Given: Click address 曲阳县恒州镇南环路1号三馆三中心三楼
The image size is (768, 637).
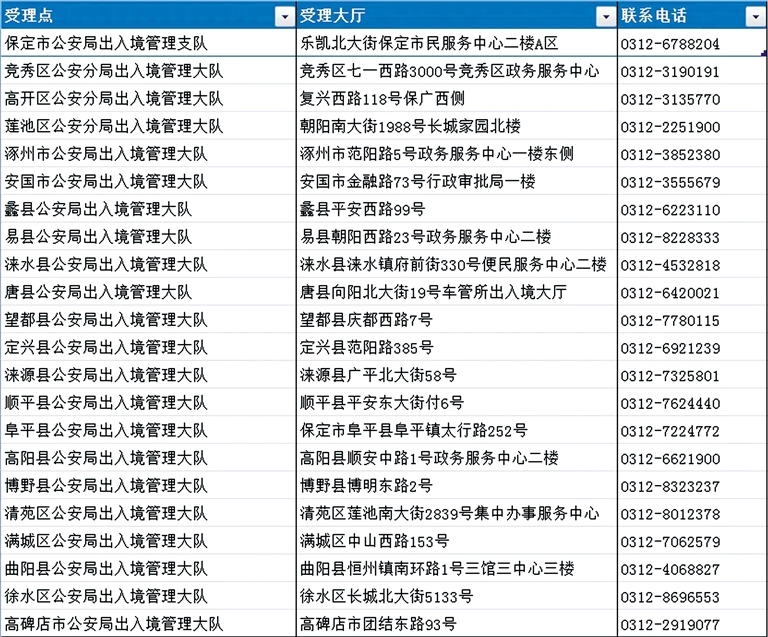Looking at the screenshot, I should pyautogui.click(x=437, y=569).
